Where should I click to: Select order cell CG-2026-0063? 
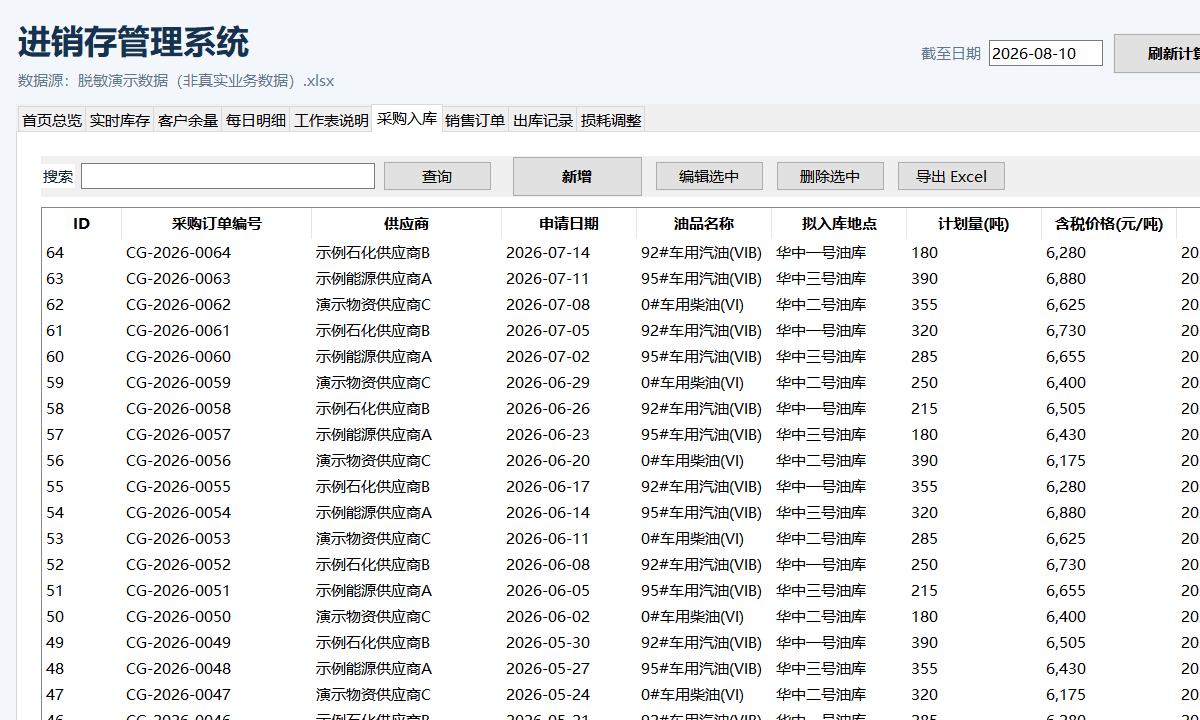pos(178,278)
